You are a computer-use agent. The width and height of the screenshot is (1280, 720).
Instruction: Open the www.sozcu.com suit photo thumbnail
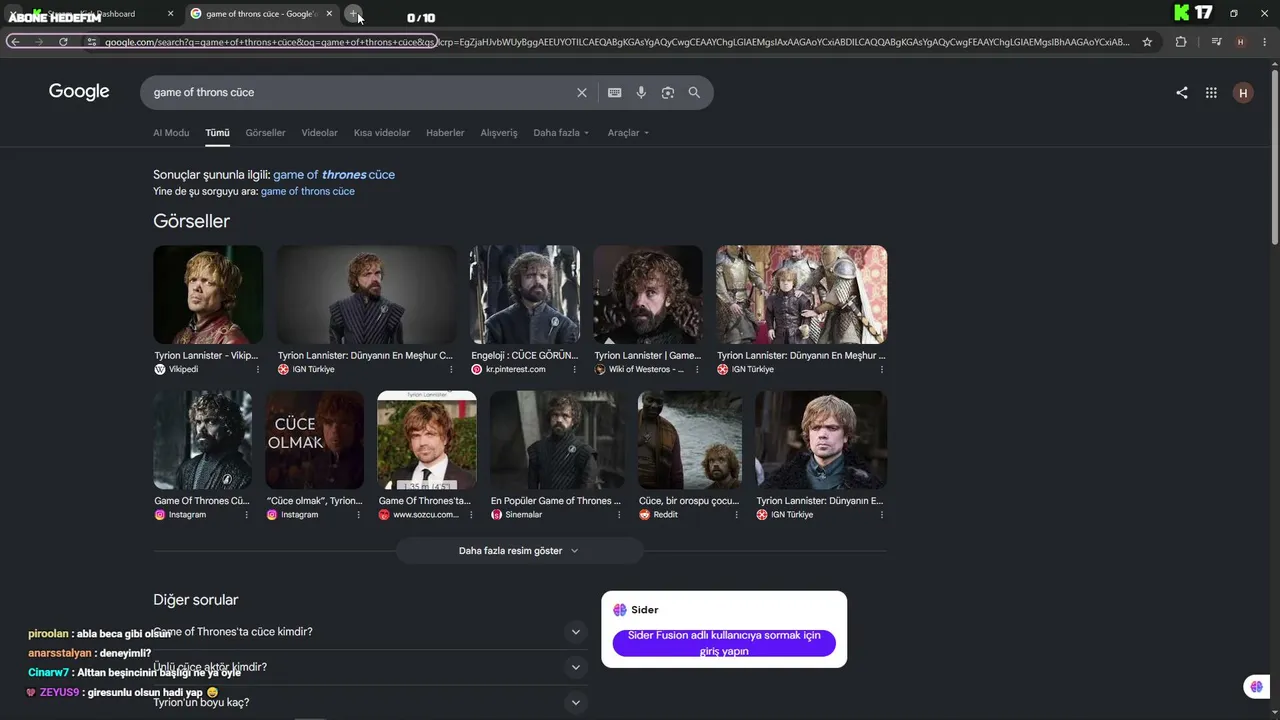(427, 440)
